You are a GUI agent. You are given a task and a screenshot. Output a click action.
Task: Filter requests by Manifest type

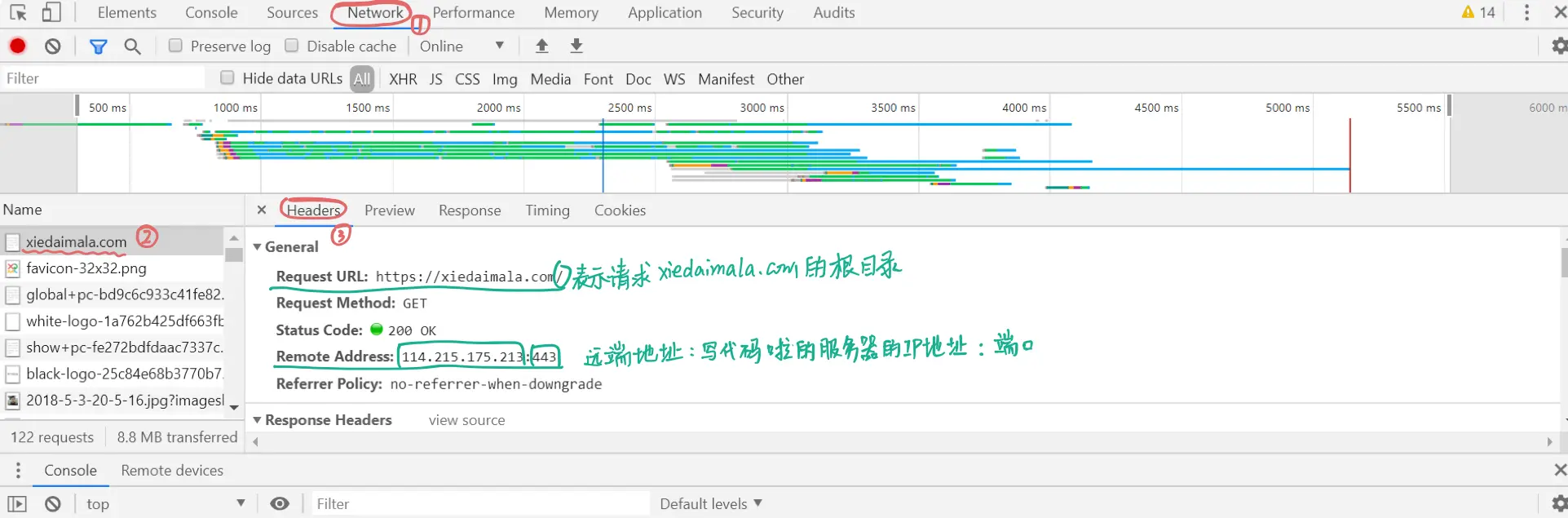(726, 79)
